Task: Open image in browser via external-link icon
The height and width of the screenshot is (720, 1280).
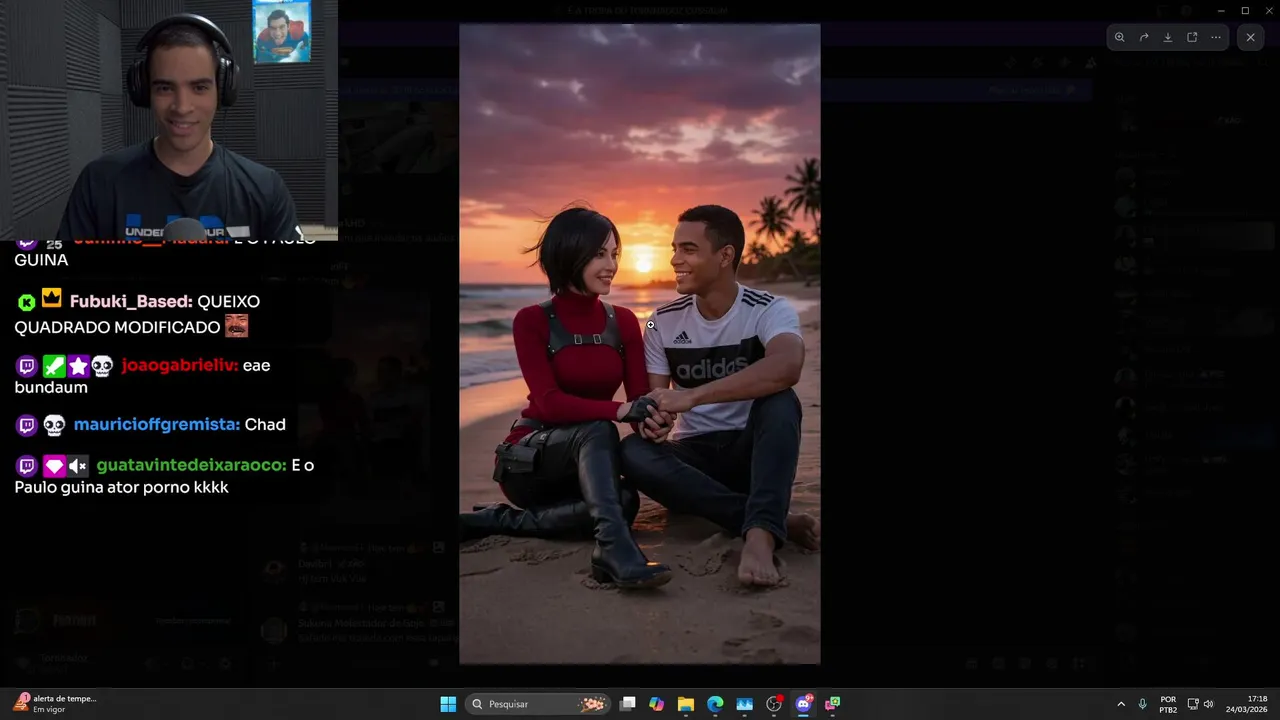Action: tap(1192, 37)
